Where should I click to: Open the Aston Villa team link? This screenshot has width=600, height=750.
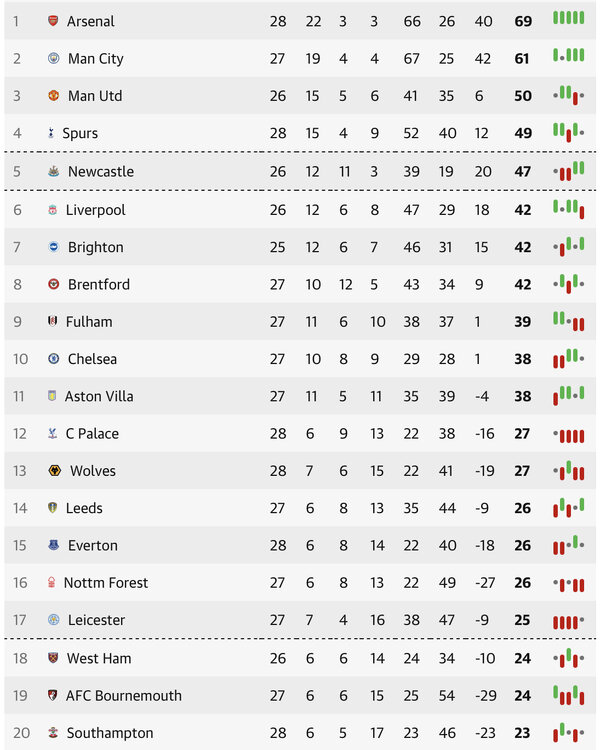(x=98, y=396)
